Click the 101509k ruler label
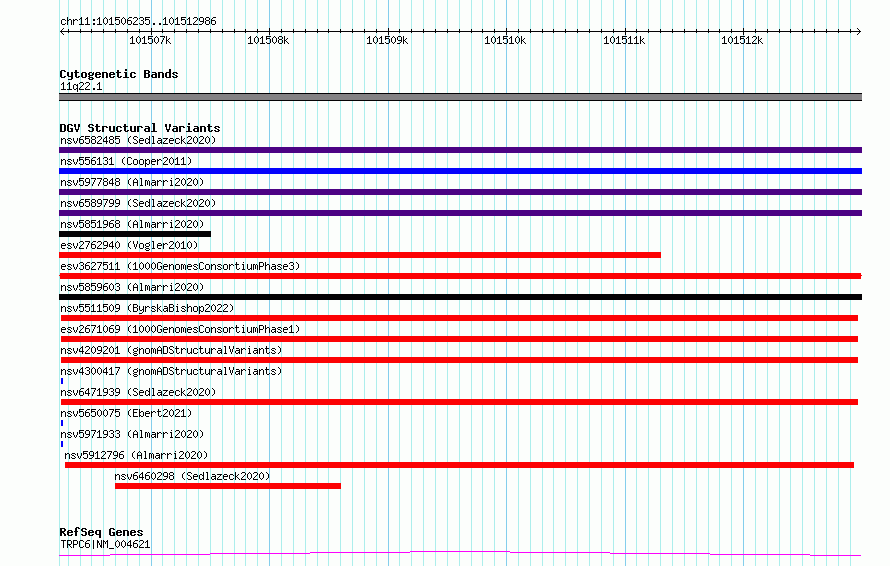The height and width of the screenshot is (566, 890). point(387,40)
